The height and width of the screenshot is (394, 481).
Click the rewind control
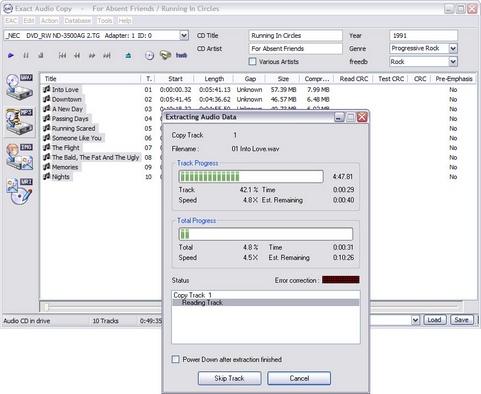point(77,55)
